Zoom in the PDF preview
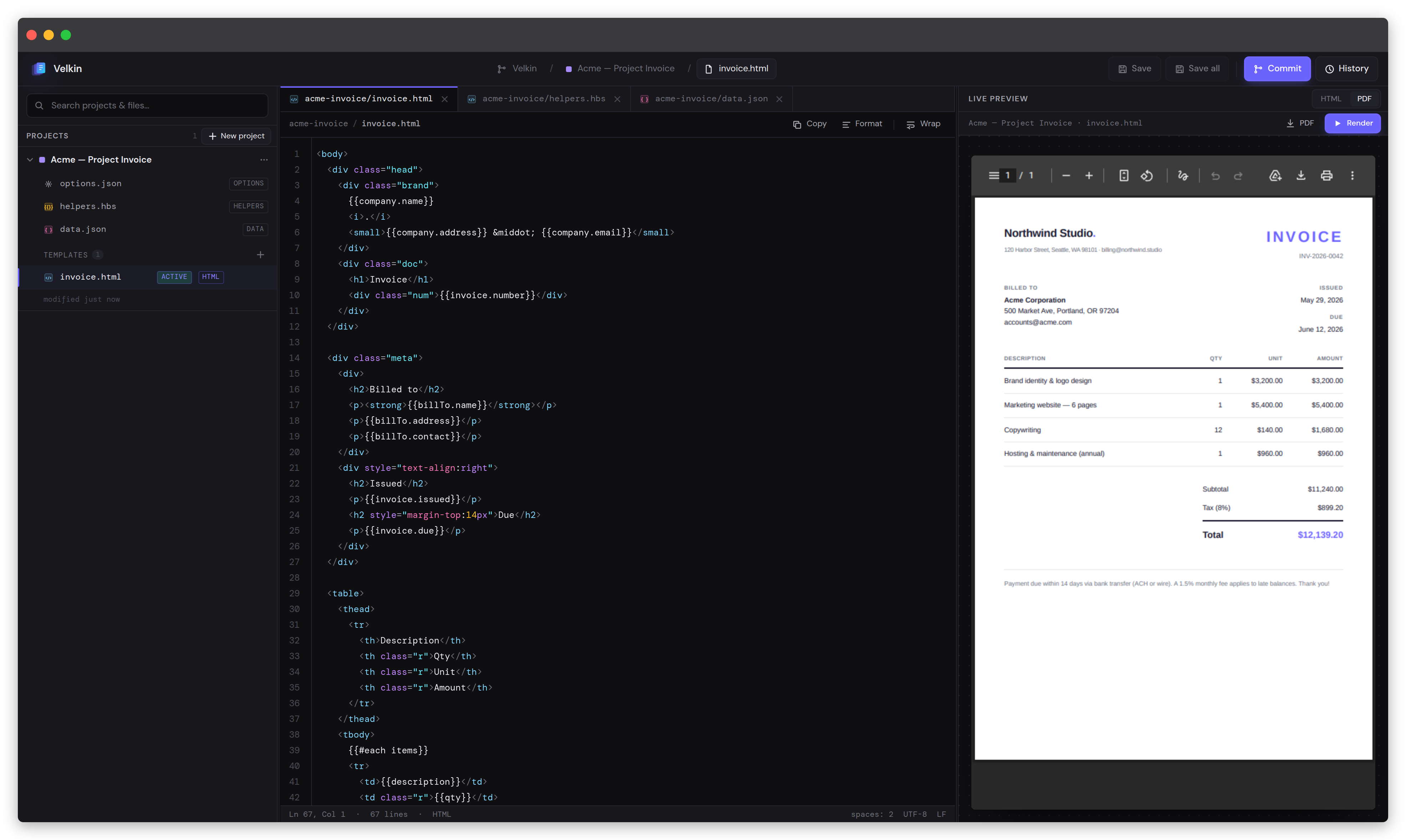This screenshot has height=840, width=1406. 1088,175
